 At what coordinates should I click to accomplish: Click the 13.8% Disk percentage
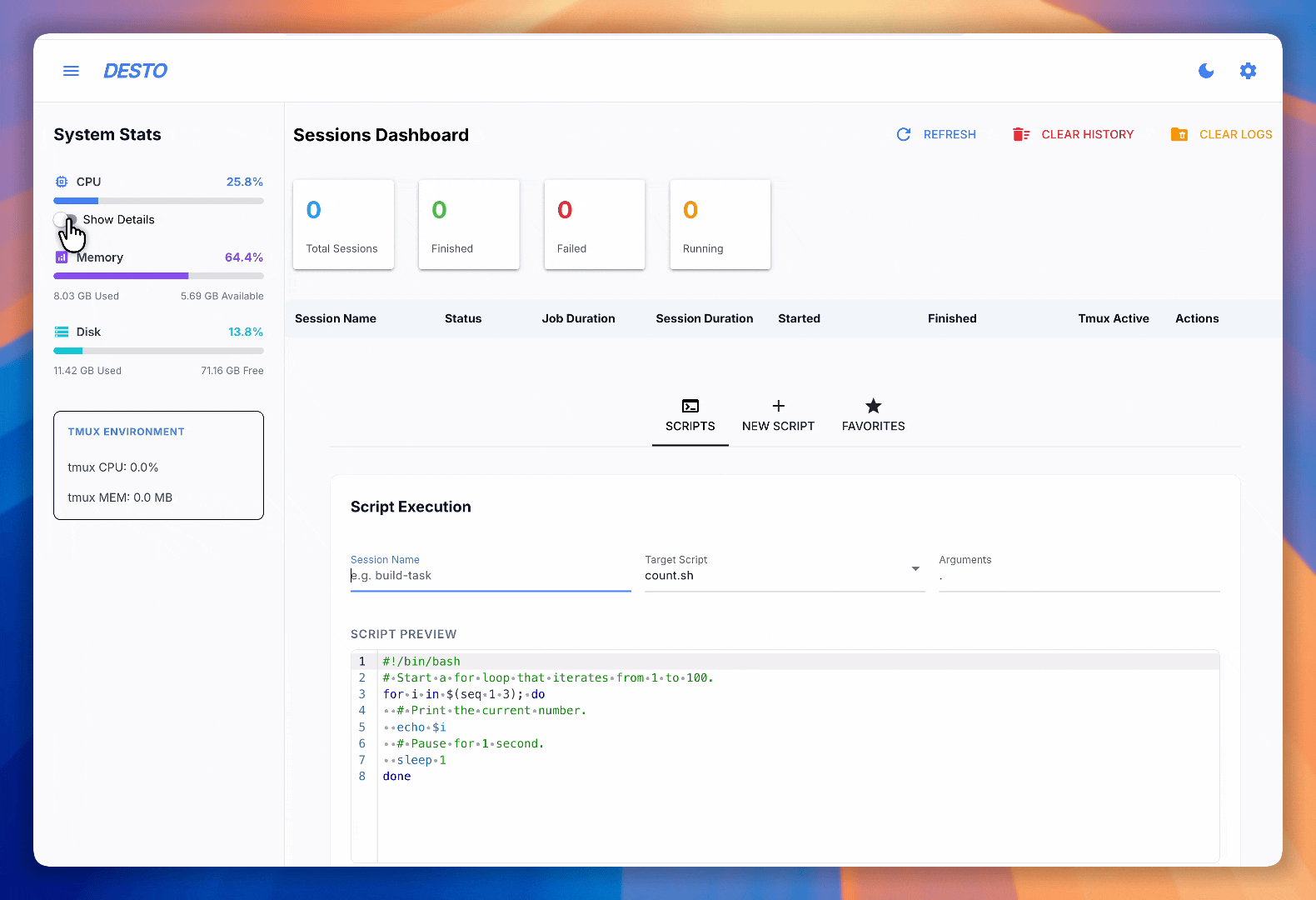(246, 332)
